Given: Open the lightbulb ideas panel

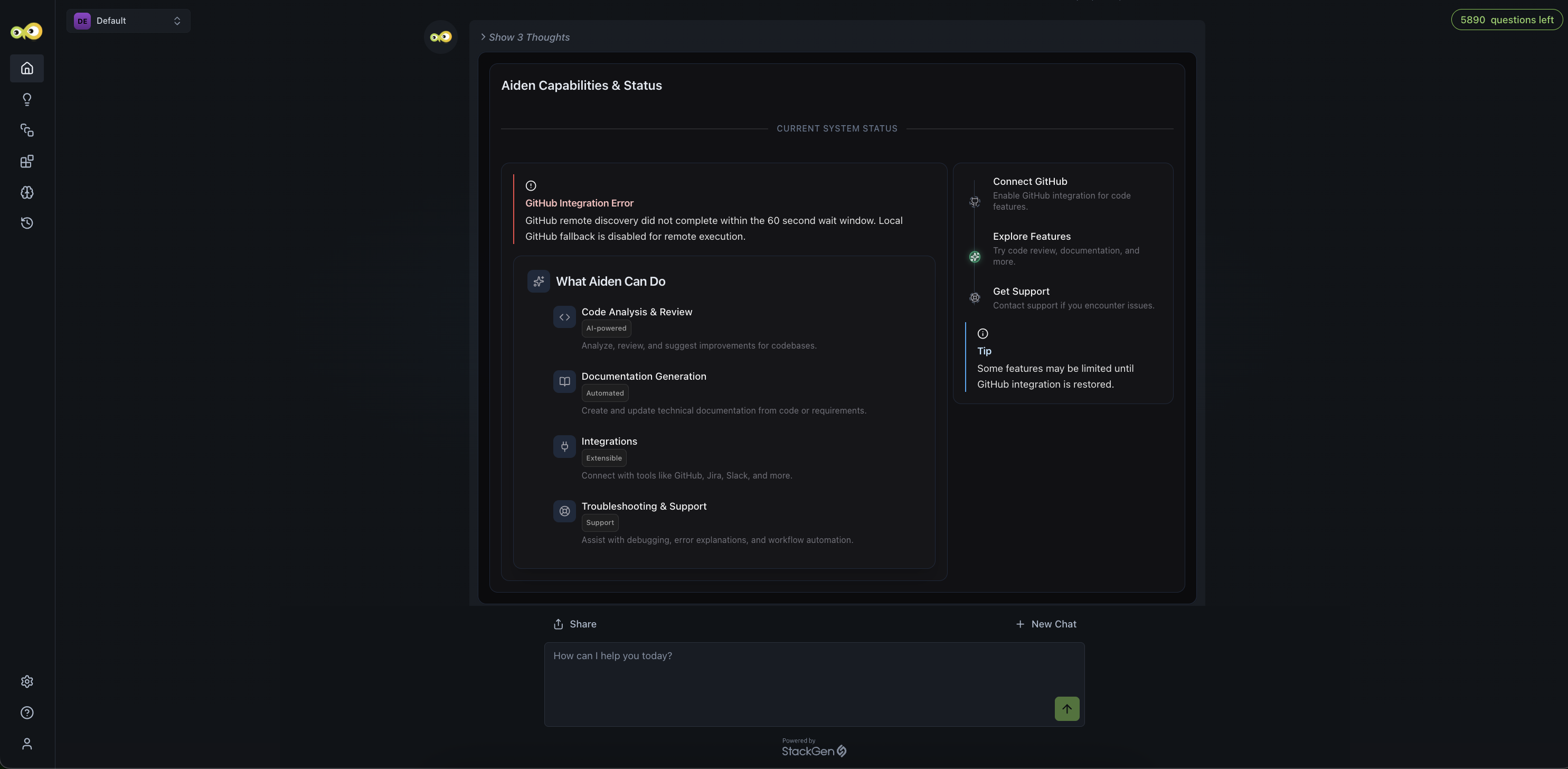Looking at the screenshot, I should (27, 99).
